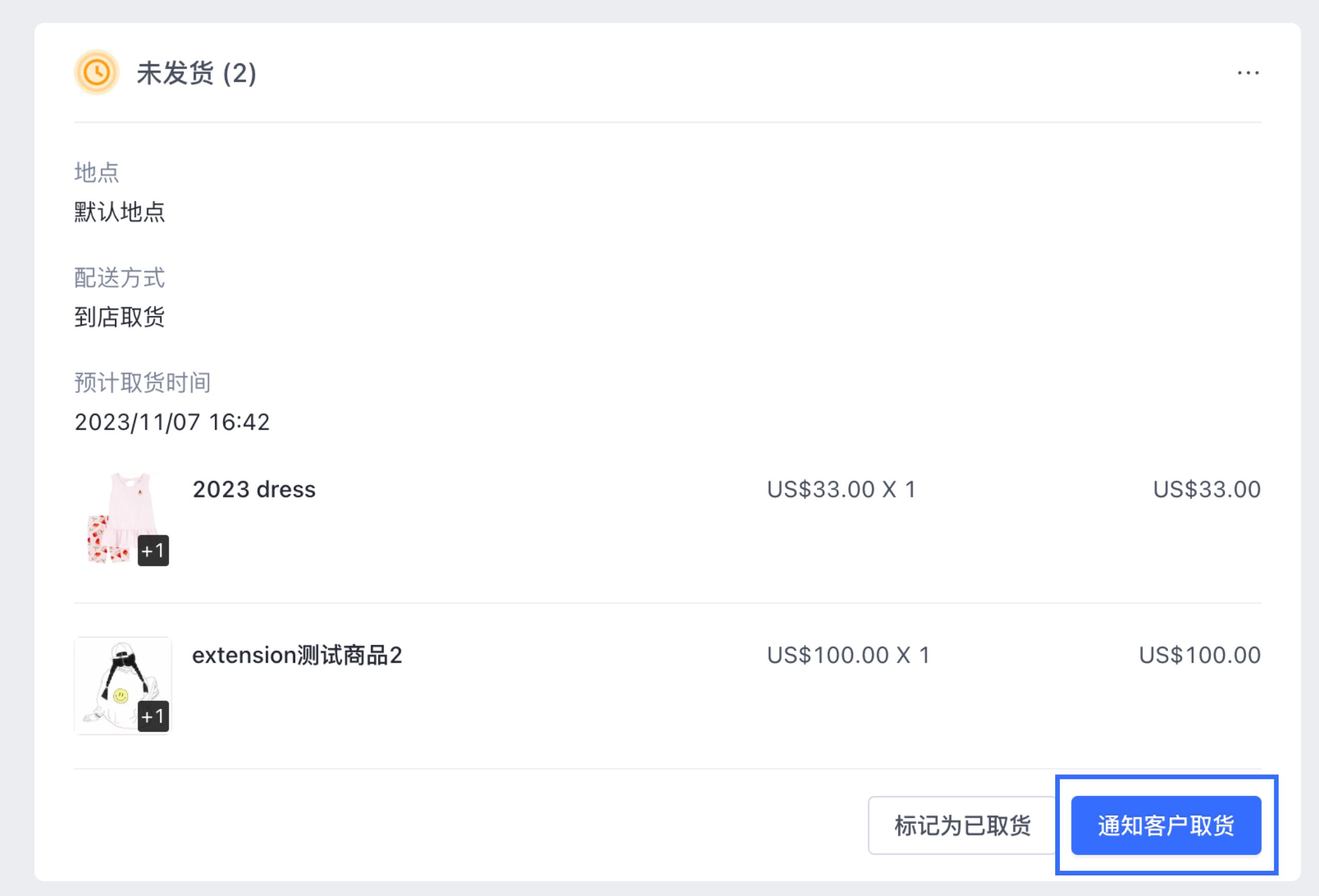Open the three-dot more options menu
Viewport: 1319px width, 896px height.
pyautogui.click(x=1248, y=73)
